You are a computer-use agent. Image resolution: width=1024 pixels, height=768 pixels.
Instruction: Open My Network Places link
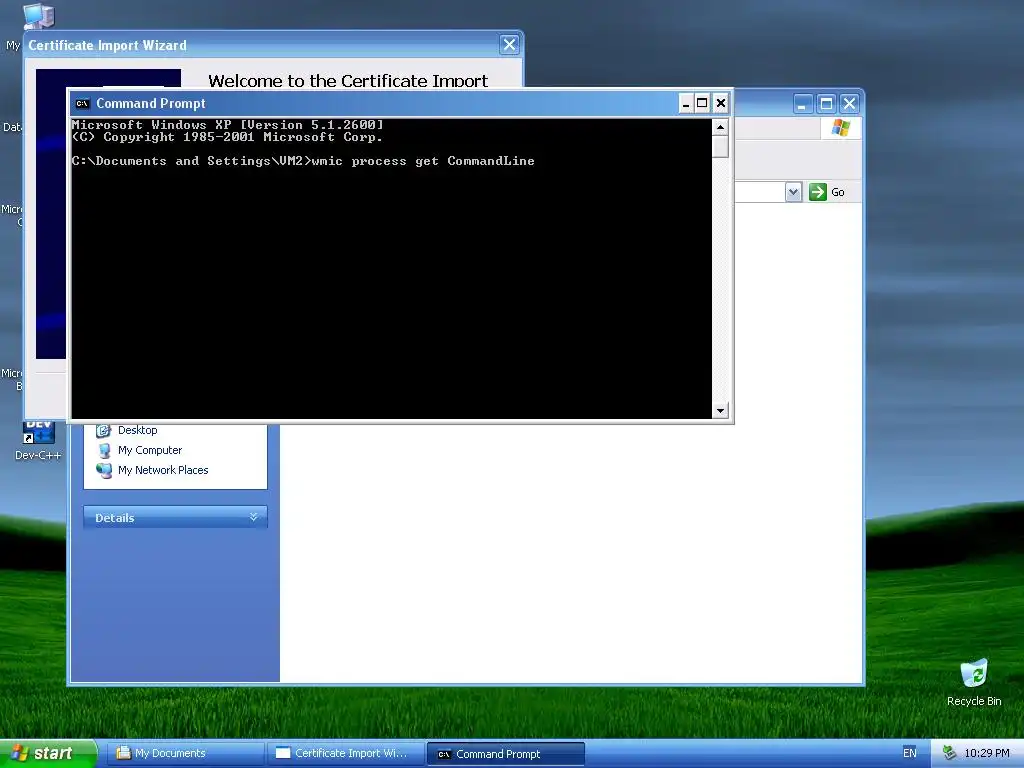pos(163,470)
